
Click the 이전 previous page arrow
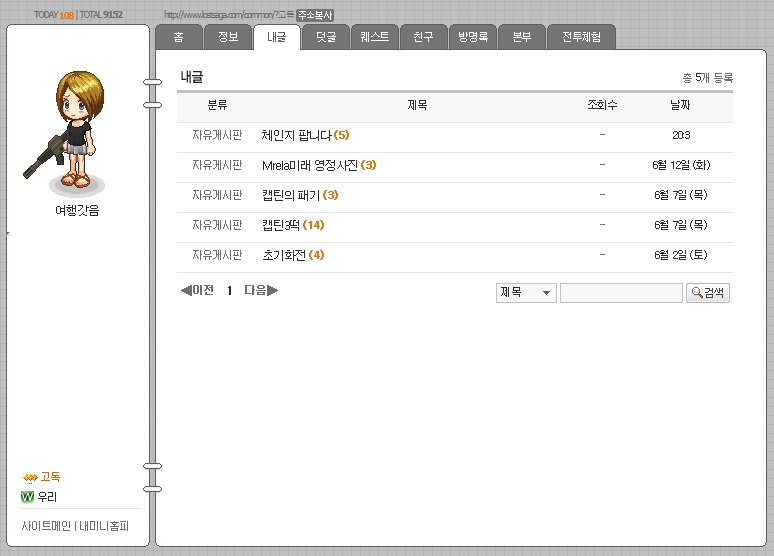coord(197,290)
